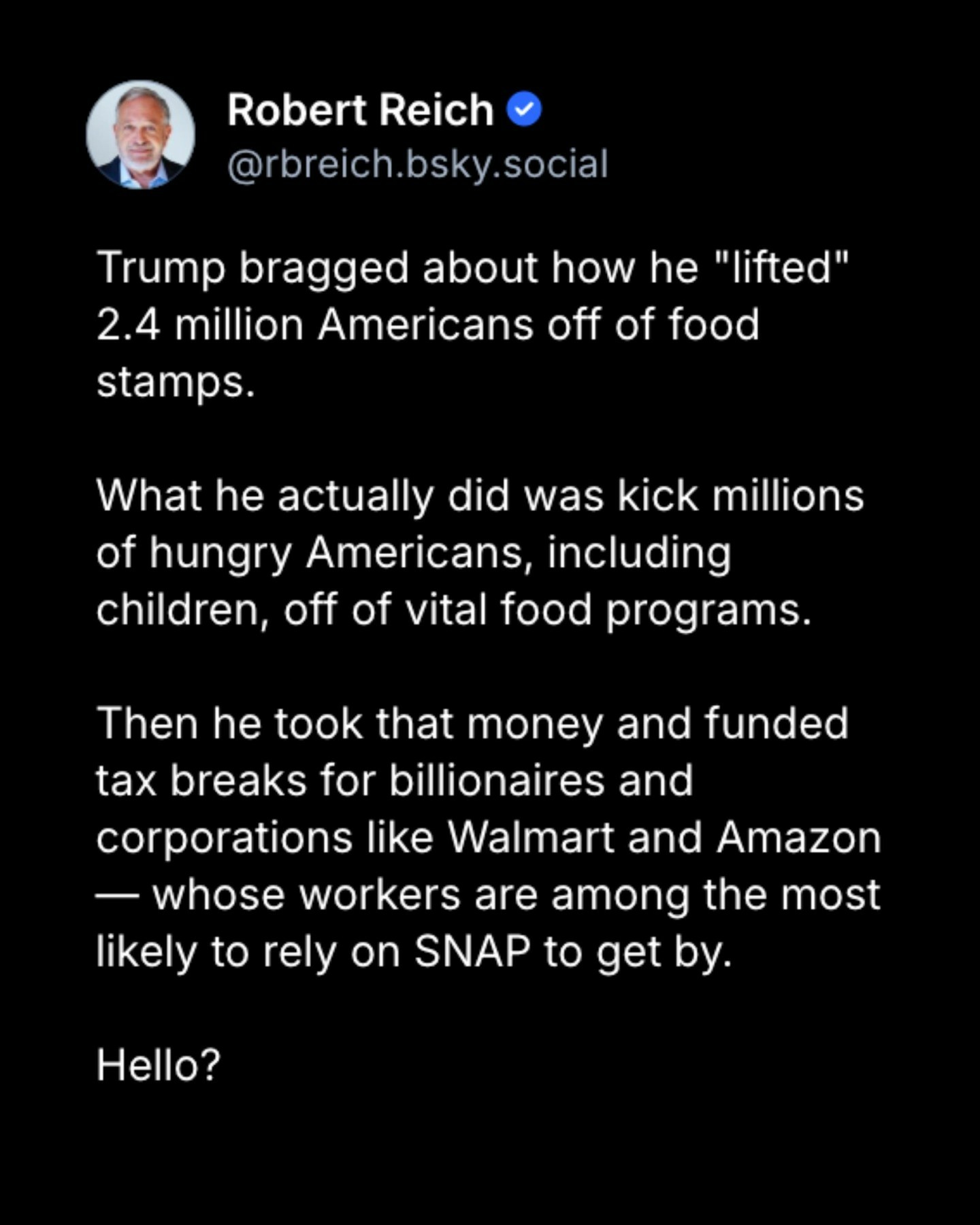Click the word "billionaires" in the post

coord(497,780)
